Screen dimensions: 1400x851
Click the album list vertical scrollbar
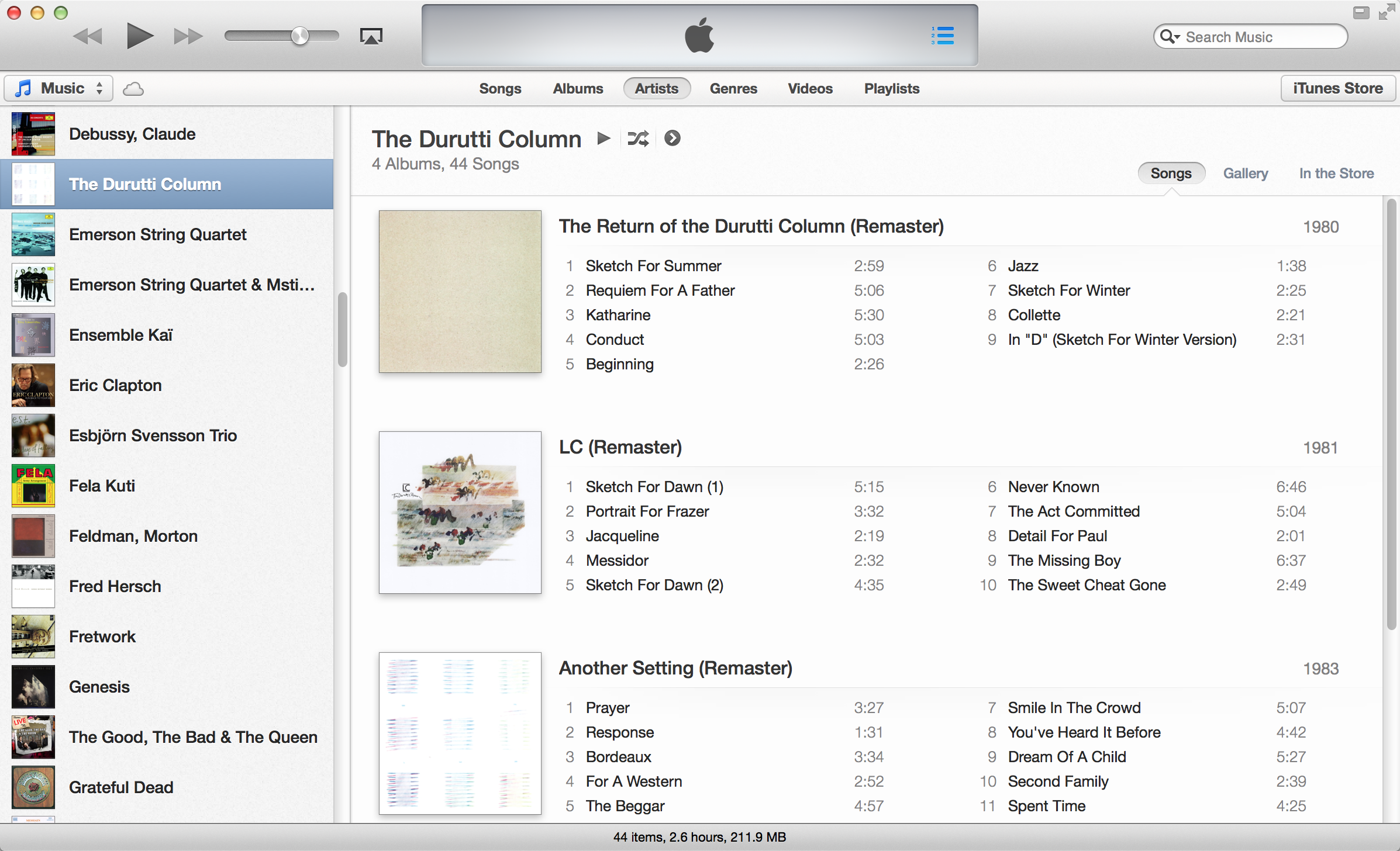(x=1392, y=414)
